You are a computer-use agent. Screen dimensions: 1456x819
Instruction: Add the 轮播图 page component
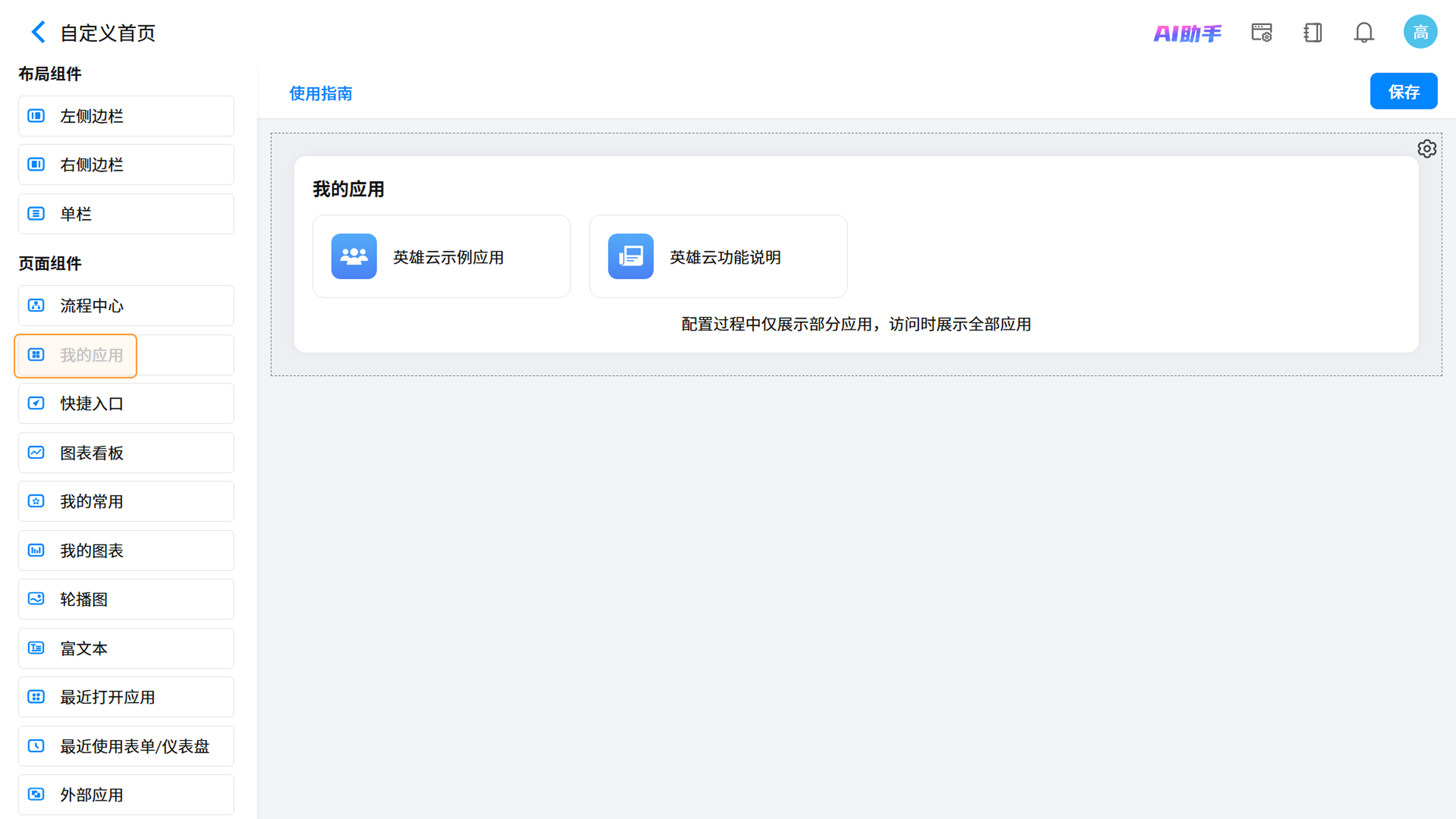coord(126,599)
